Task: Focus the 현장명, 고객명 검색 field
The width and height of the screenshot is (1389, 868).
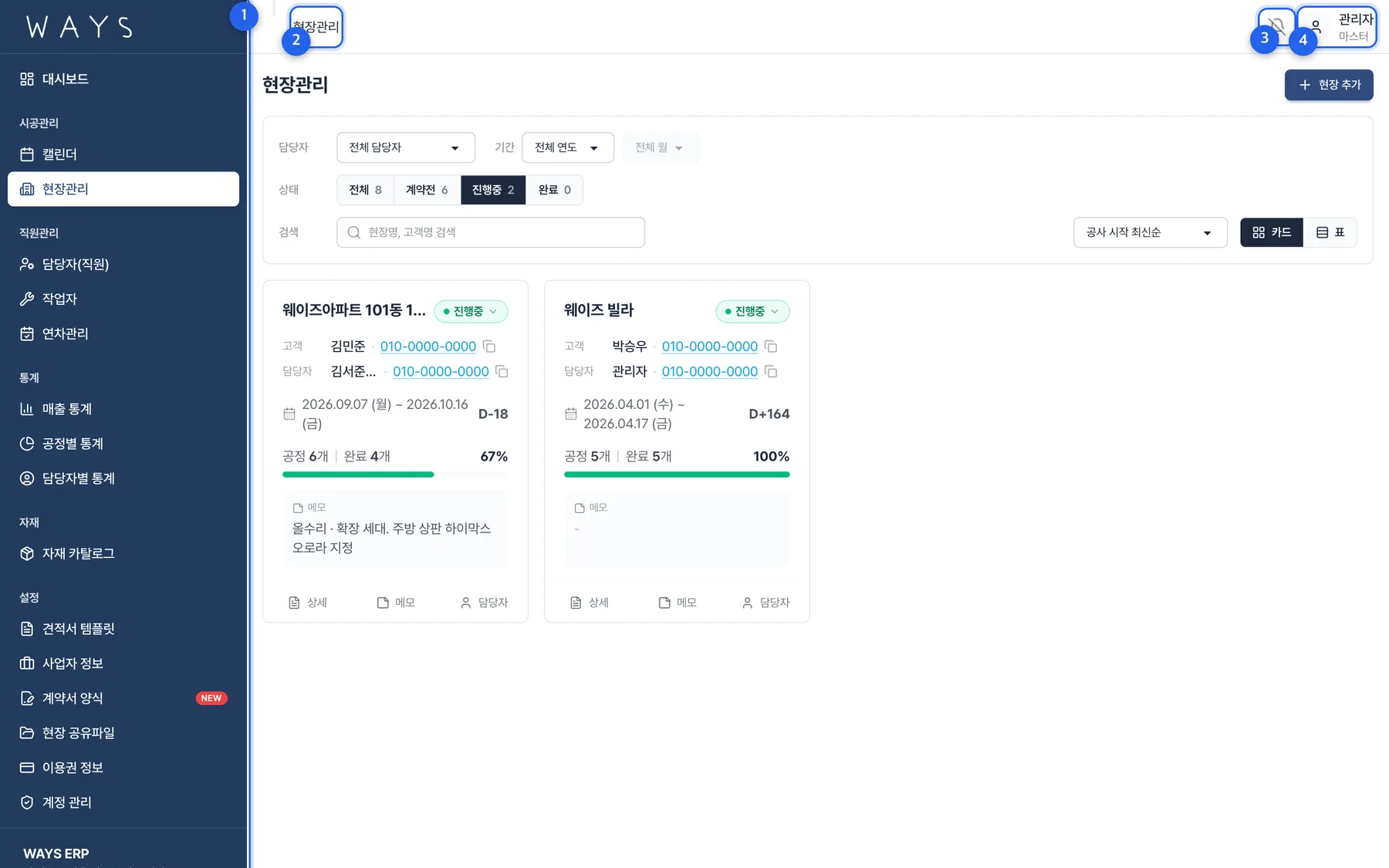Action: 491,232
